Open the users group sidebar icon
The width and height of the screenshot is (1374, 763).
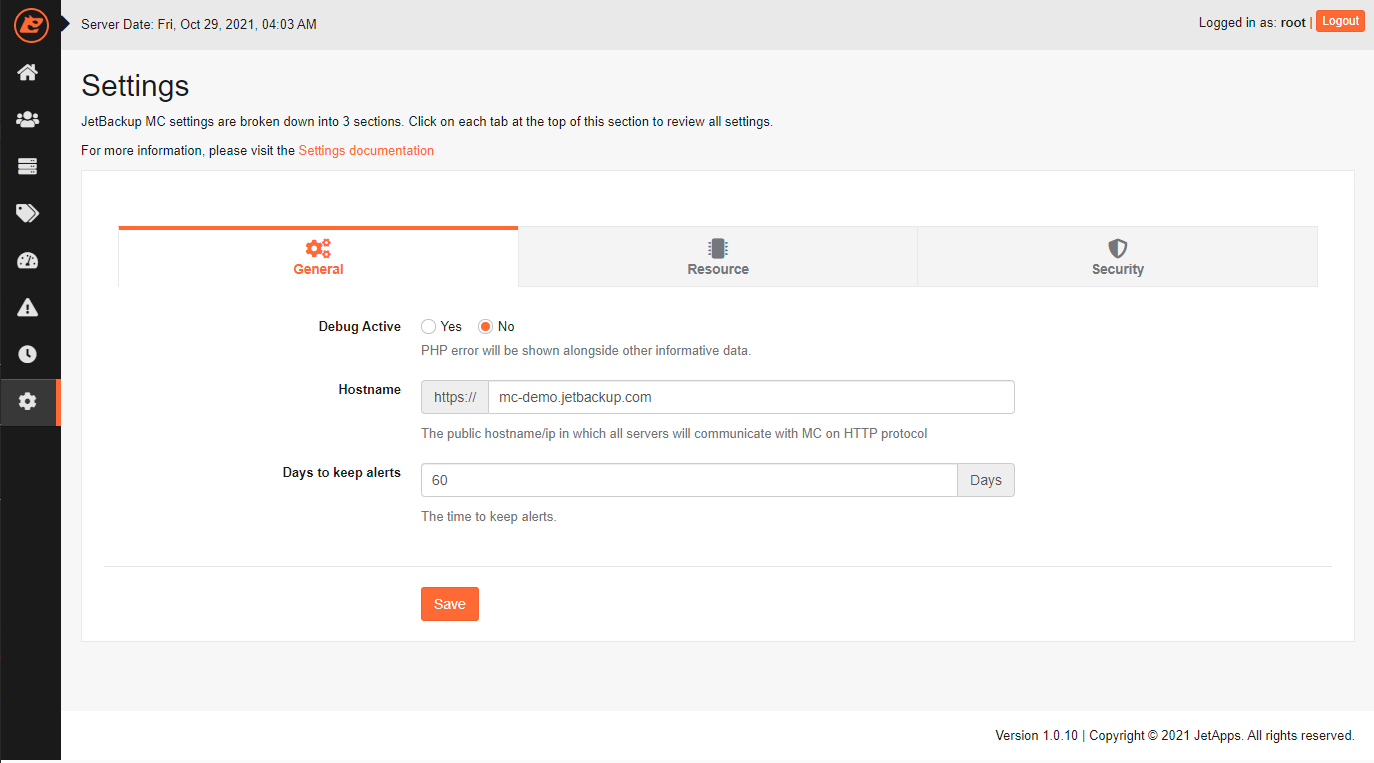pos(28,119)
